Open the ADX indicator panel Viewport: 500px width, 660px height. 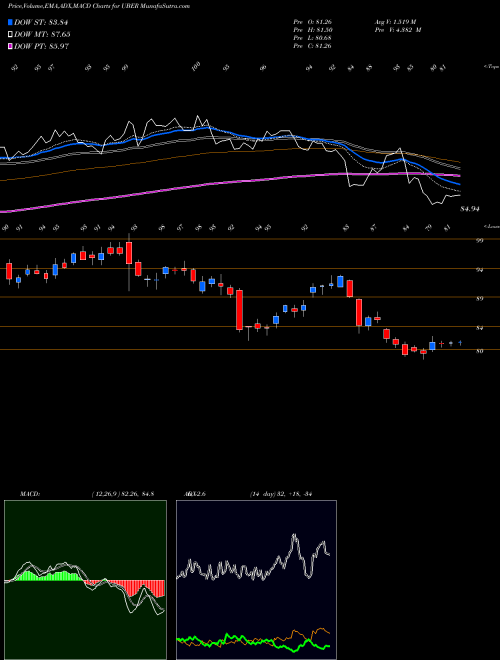coord(256,580)
